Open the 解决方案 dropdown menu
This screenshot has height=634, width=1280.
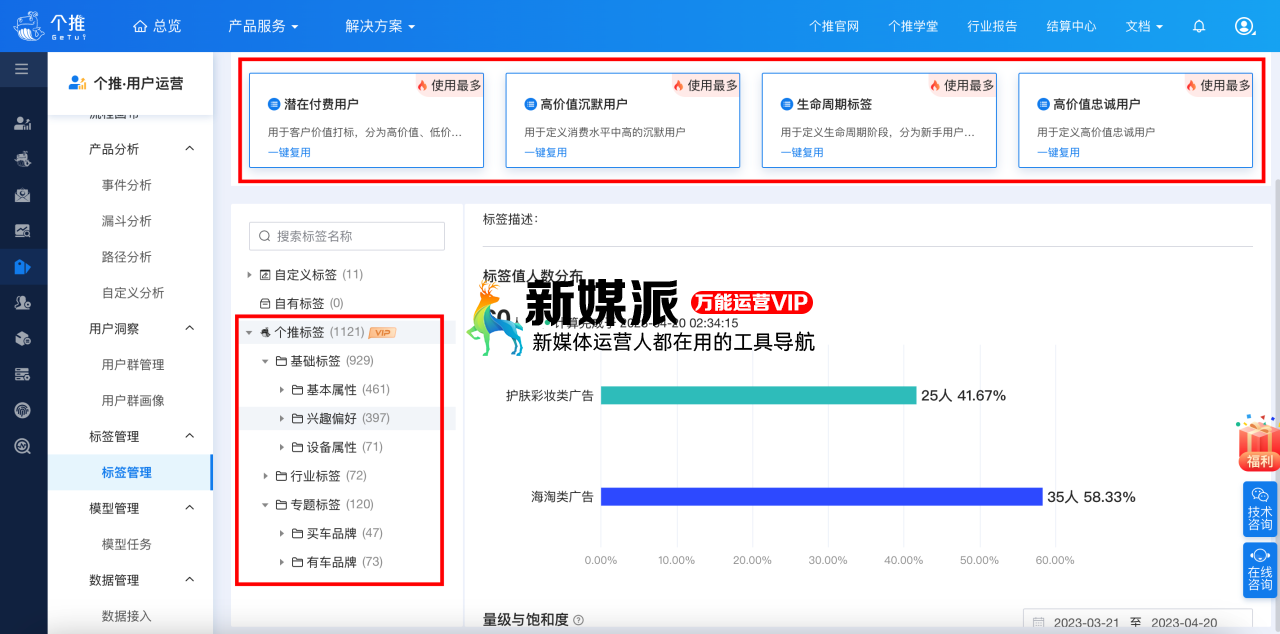point(380,26)
